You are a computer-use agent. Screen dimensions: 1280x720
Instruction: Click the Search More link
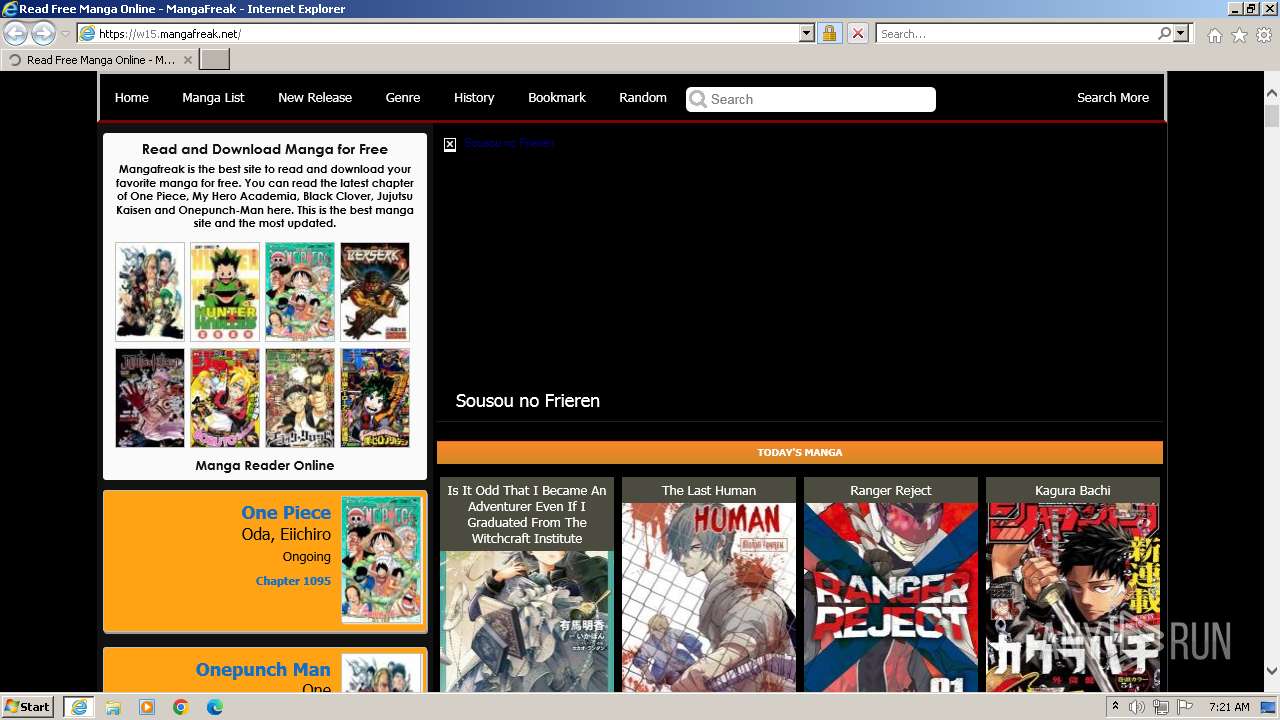(x=1113, y=98)
